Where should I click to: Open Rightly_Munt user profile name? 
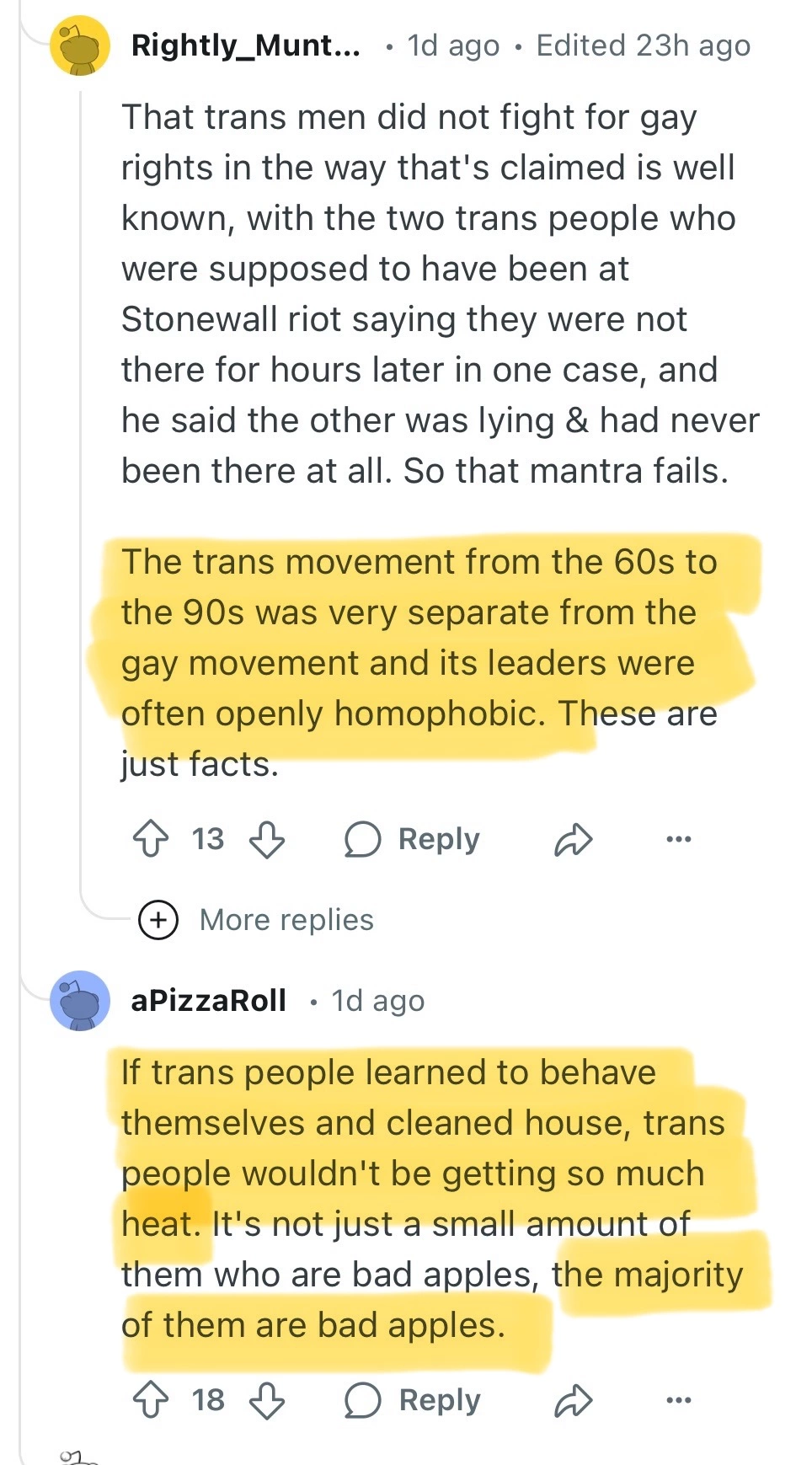[245, 45]
